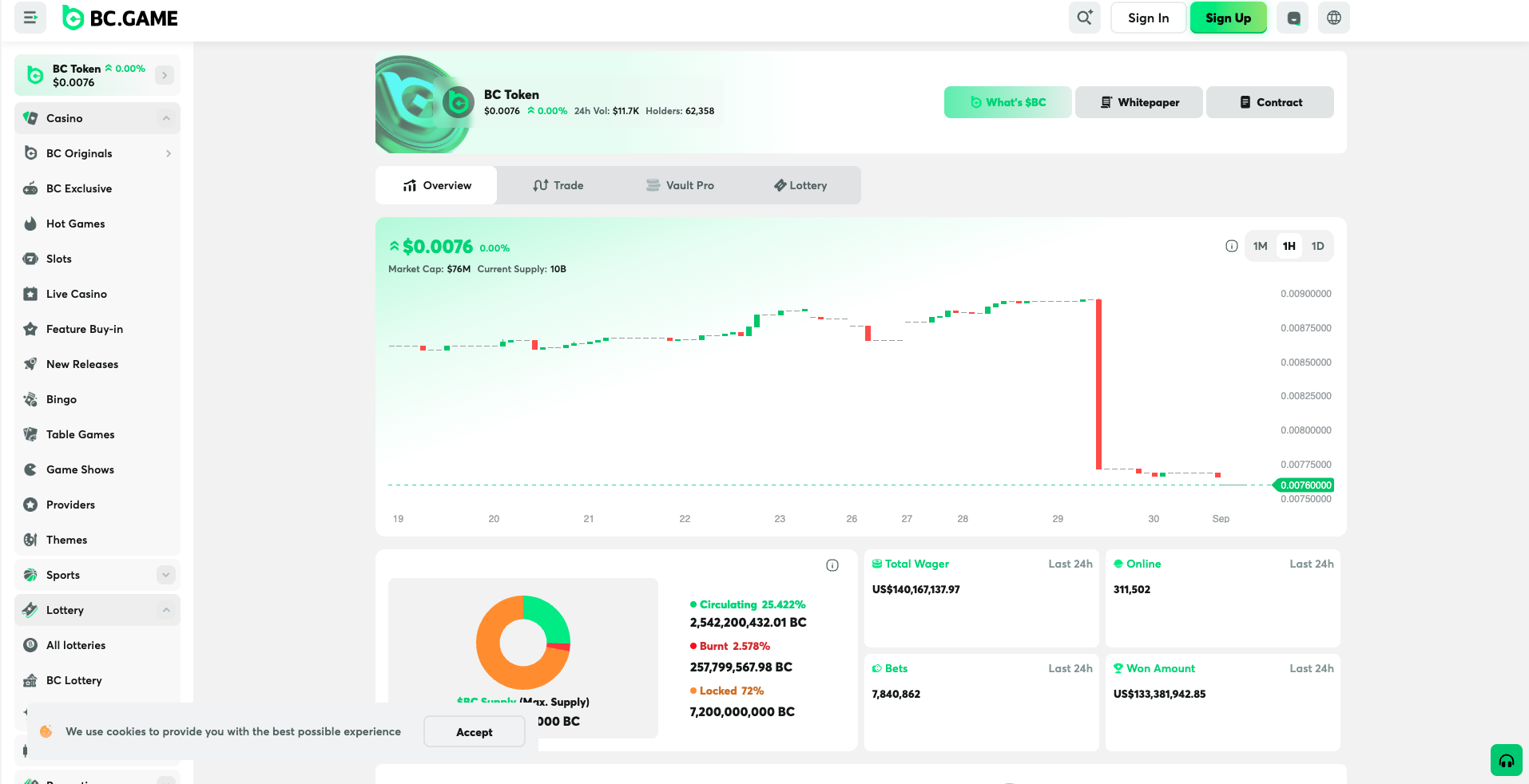
Task: Click the Bets value 7,840,862
Action: [896, 694]
